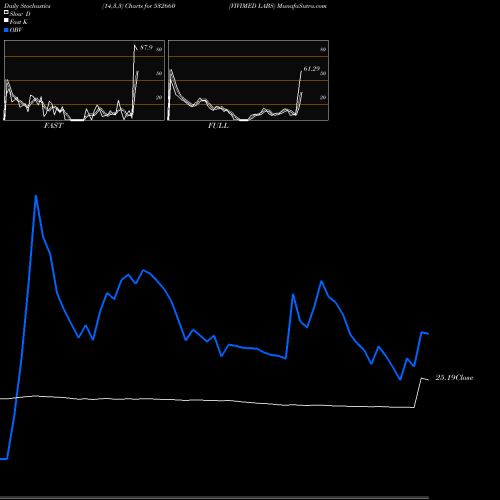This screenshot has height=500, width=500.
Task: Click the 50 axis label in FAST chart
Action: tap(159, 73)
